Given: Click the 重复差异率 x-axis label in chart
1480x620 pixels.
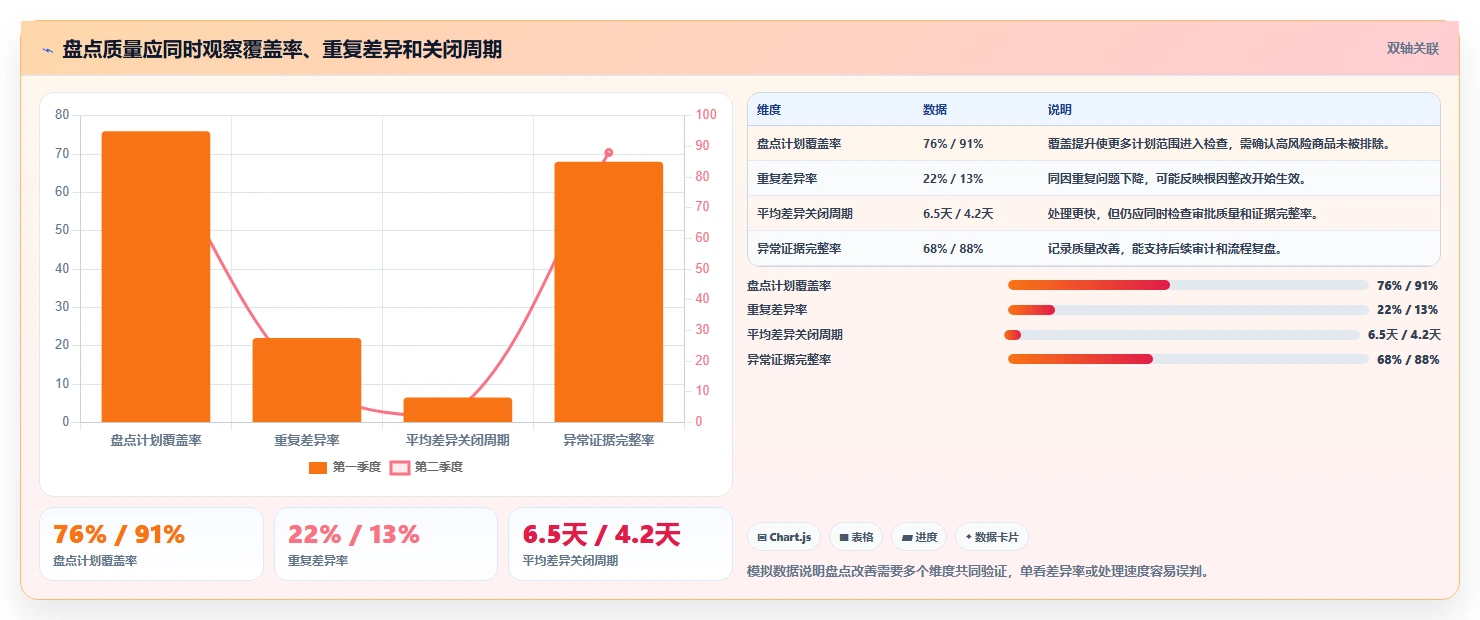Looking at the screenshot, I should coord(307,440).
